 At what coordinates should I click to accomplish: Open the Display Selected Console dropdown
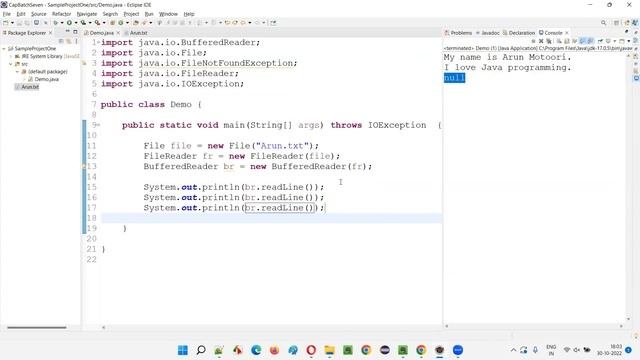(x=614, y=41)
